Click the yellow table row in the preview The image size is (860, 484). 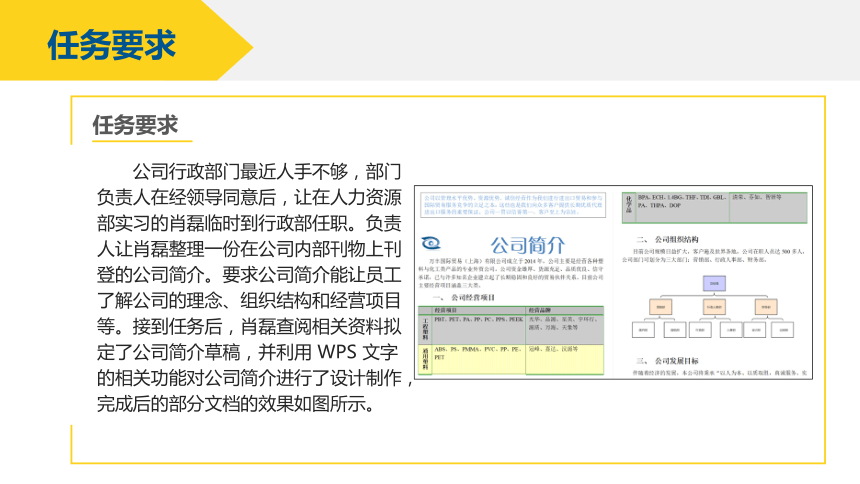click(511, 359)
